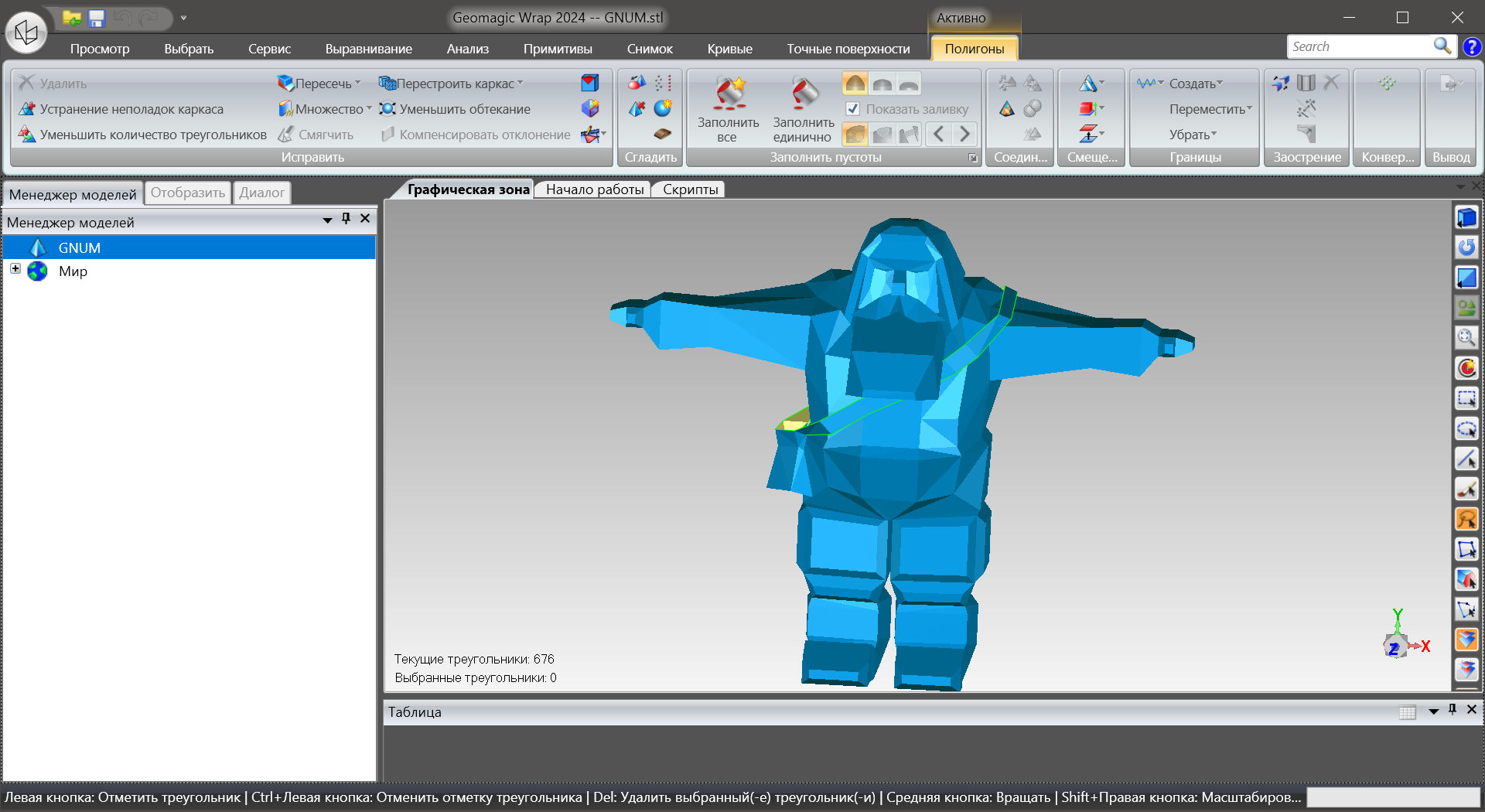Expand the World tree node

(15, 268)
